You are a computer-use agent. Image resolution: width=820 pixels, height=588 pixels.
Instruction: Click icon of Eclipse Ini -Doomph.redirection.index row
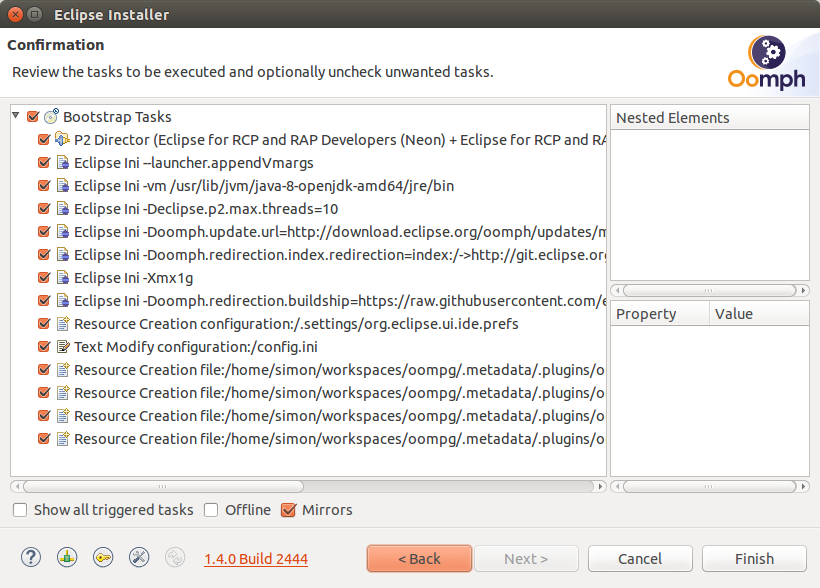pyautogui.click(x=63, y=255)
